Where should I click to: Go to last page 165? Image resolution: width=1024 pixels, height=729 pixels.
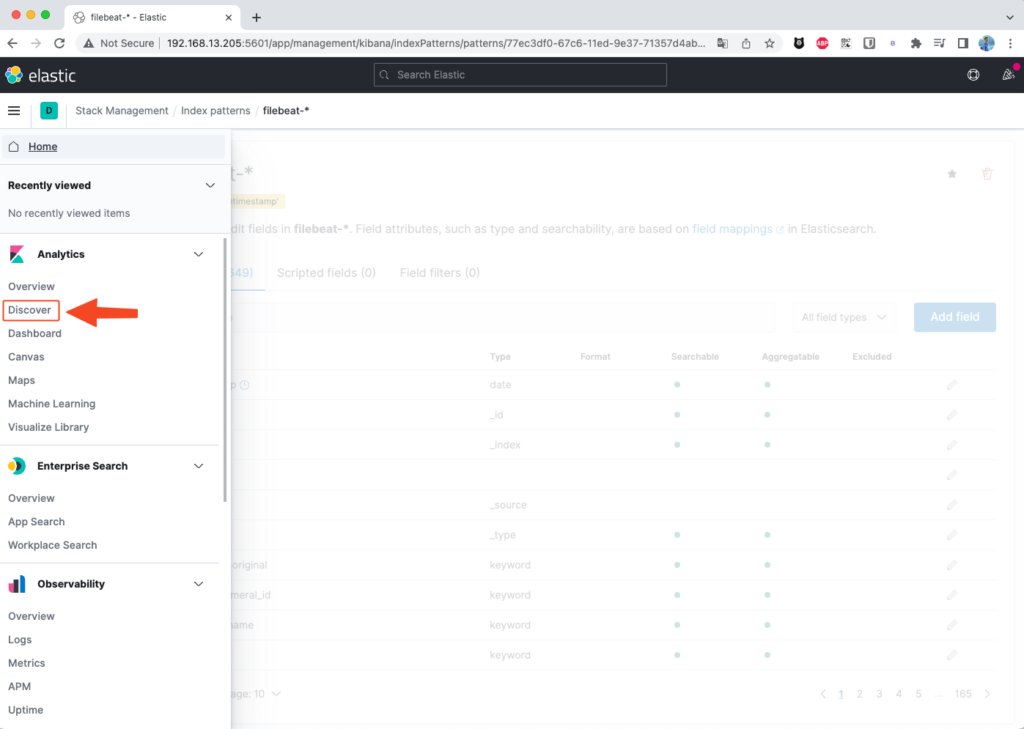coord(963,694)
